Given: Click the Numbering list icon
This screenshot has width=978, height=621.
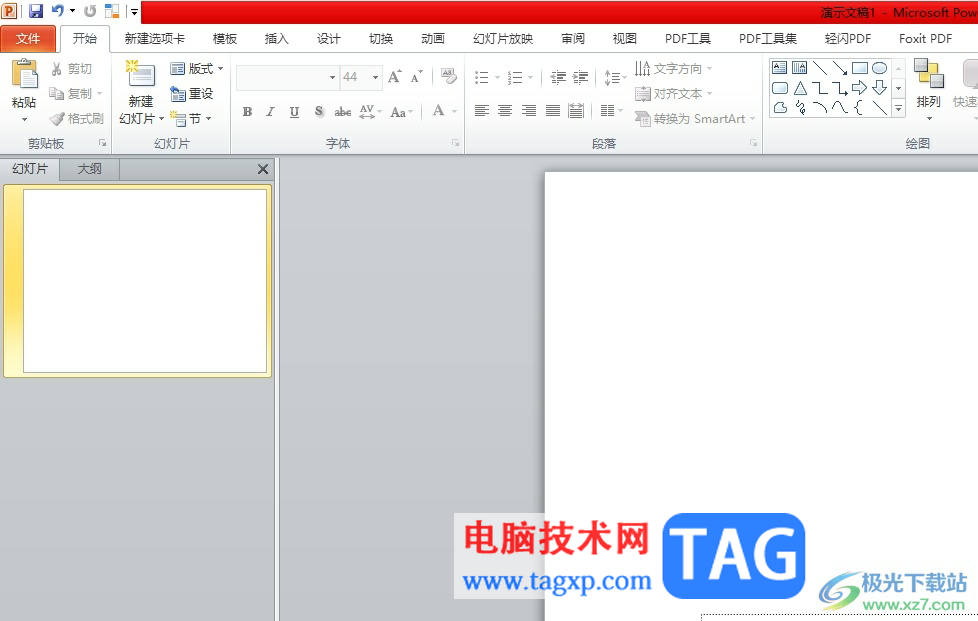Looking at the screenshot, I should click(515, 77).
